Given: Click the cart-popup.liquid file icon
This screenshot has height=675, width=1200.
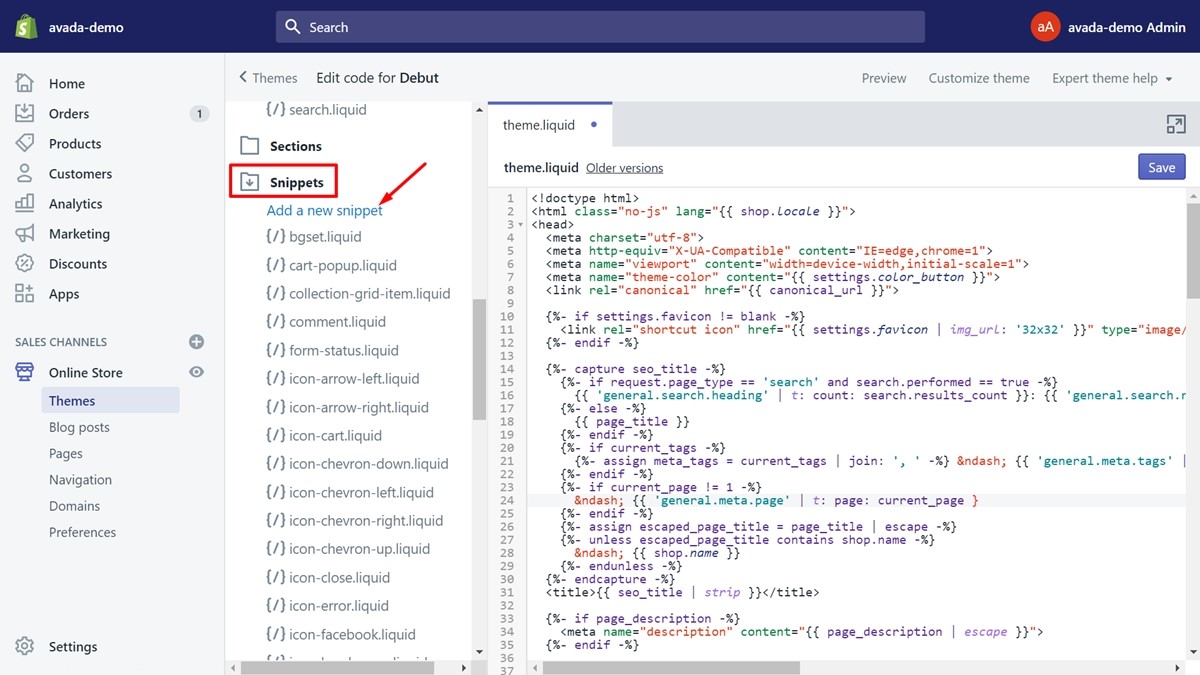Looking at the screenshot, I should (x=275, y=265).
